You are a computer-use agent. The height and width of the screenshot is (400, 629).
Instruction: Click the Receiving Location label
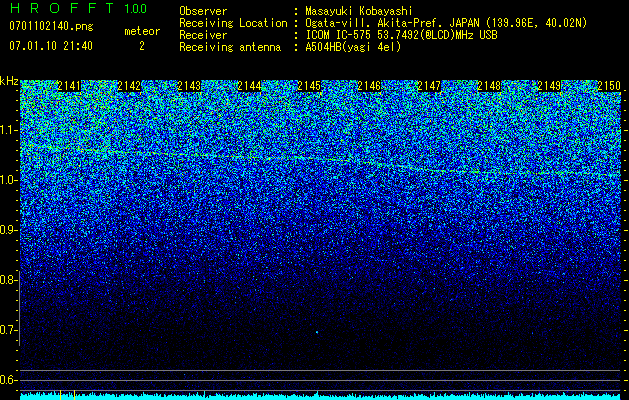tap(233, 23)
